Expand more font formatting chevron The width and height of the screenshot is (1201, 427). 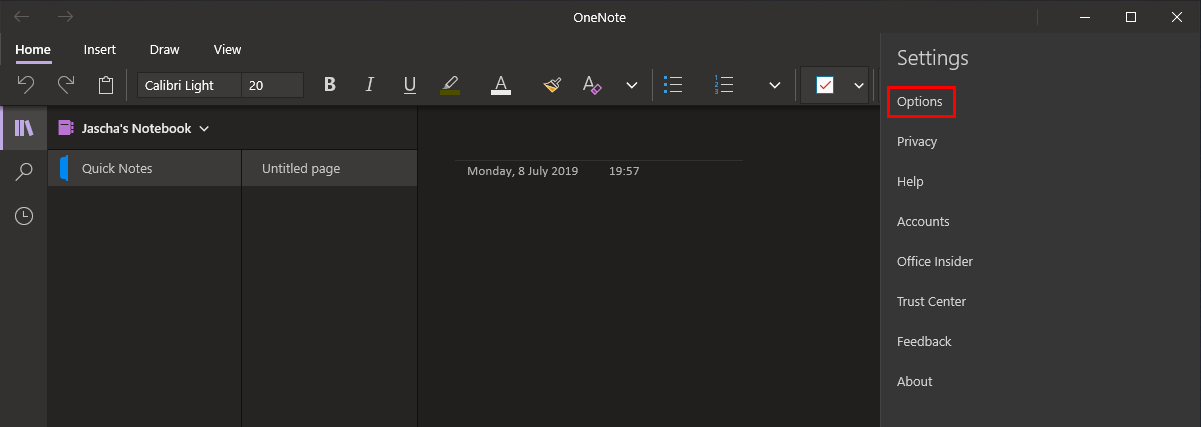(632, 85)
